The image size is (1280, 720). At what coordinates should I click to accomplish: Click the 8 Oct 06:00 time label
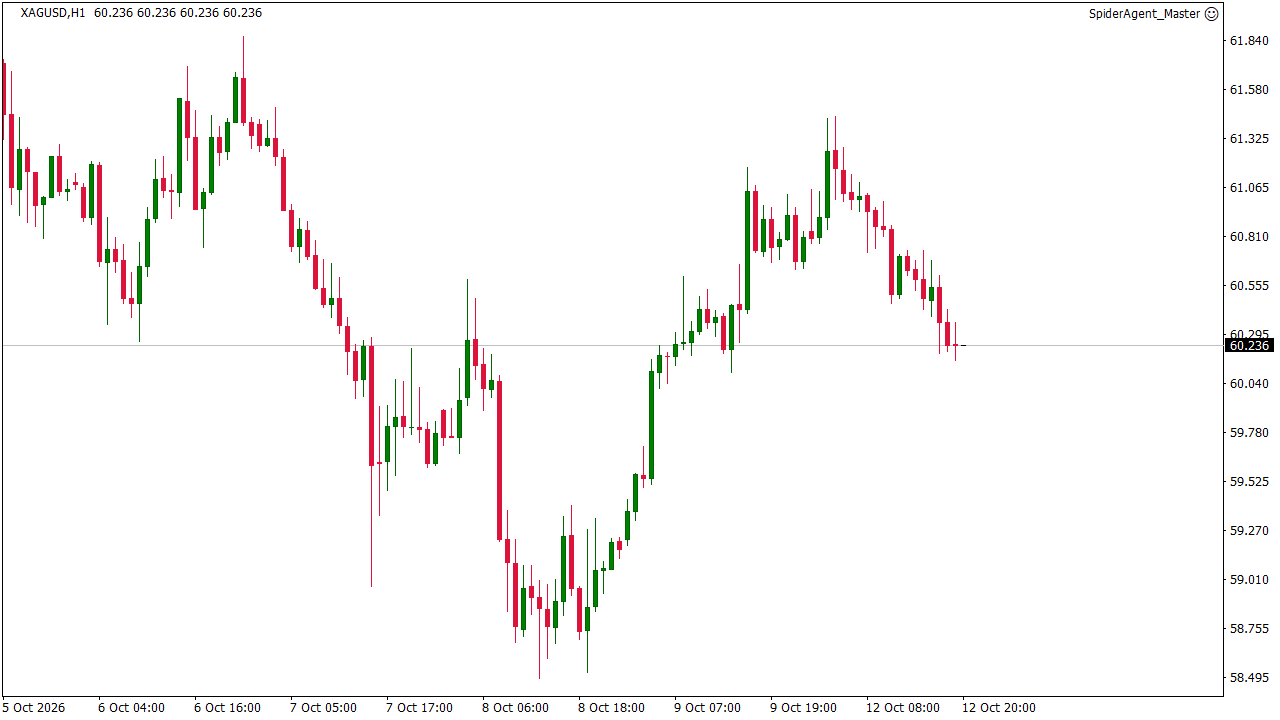pyautogui.click(x=515, y=708)
